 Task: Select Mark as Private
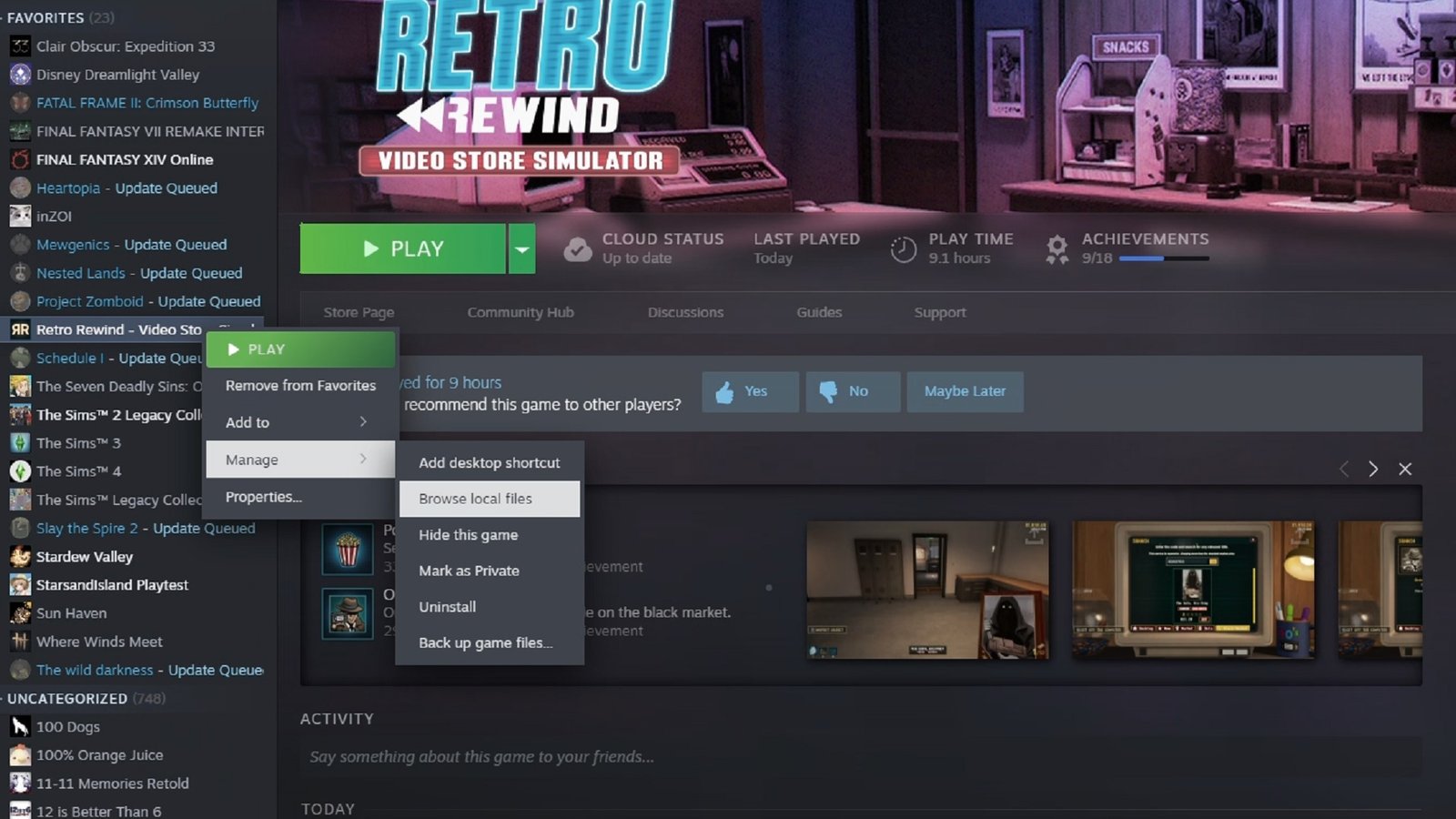[490, 571]
